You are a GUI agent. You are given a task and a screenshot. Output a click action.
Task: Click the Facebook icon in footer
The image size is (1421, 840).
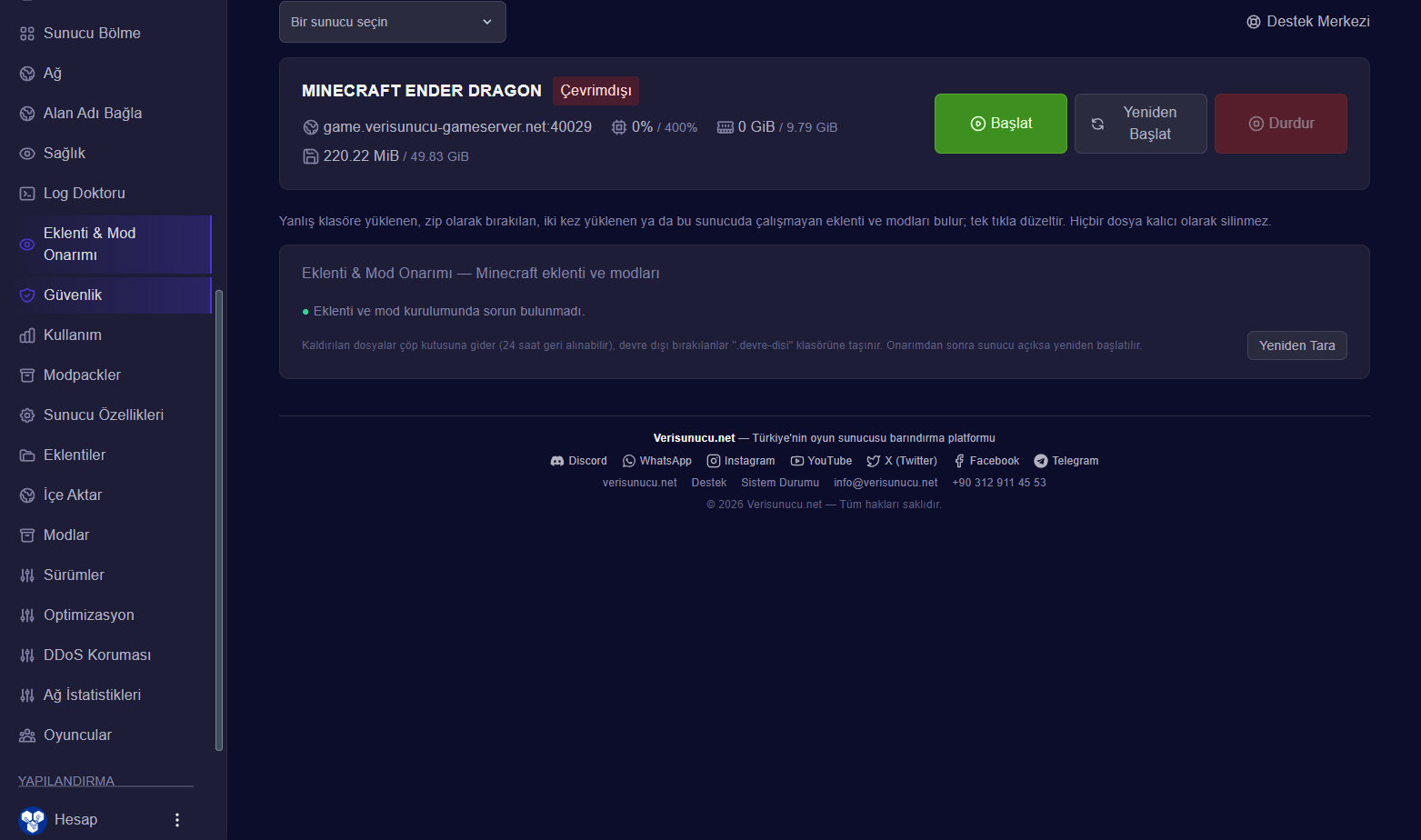point(959,461)
